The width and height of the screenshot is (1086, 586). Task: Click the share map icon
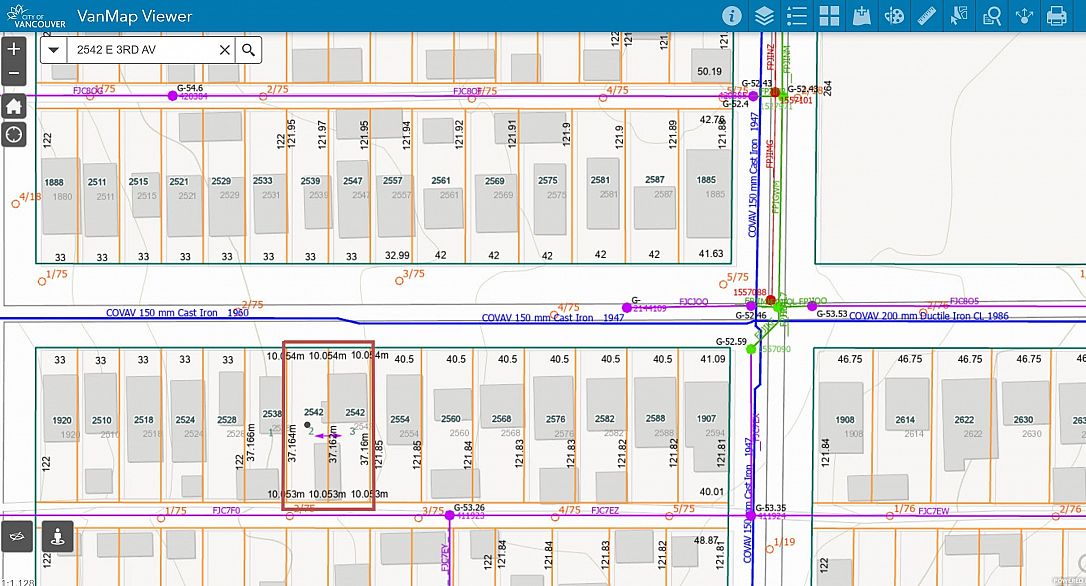[1024, 16]
